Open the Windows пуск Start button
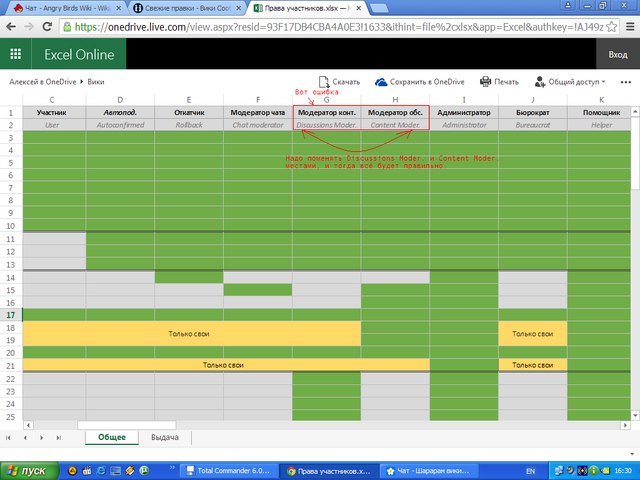 click(x=29, y=471)
